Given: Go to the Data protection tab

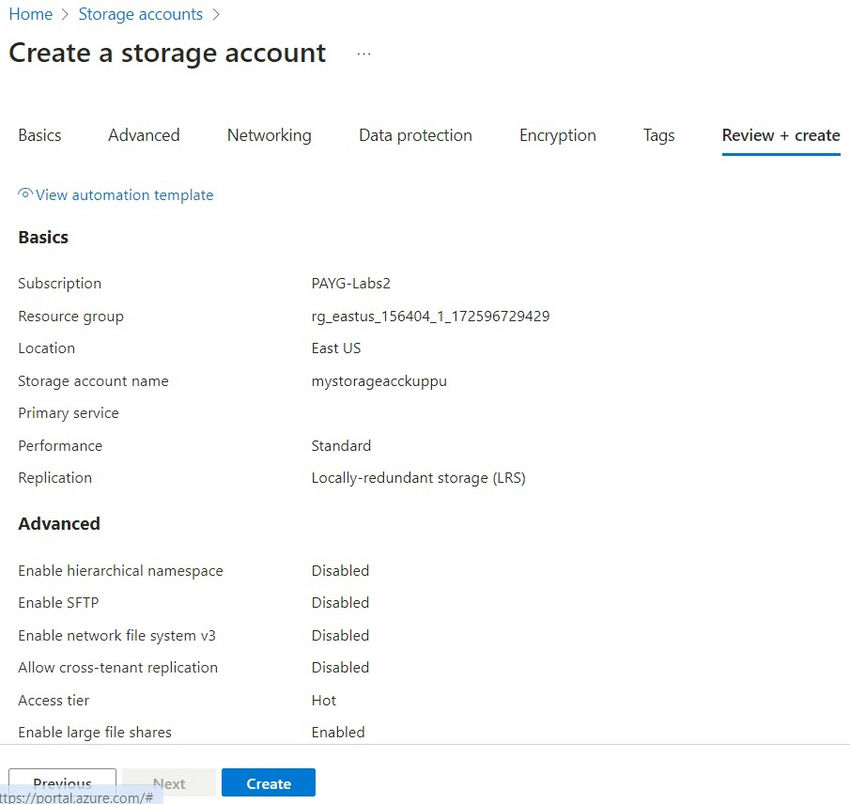Looking at the screenshot, I should click(x=415, y=135).
